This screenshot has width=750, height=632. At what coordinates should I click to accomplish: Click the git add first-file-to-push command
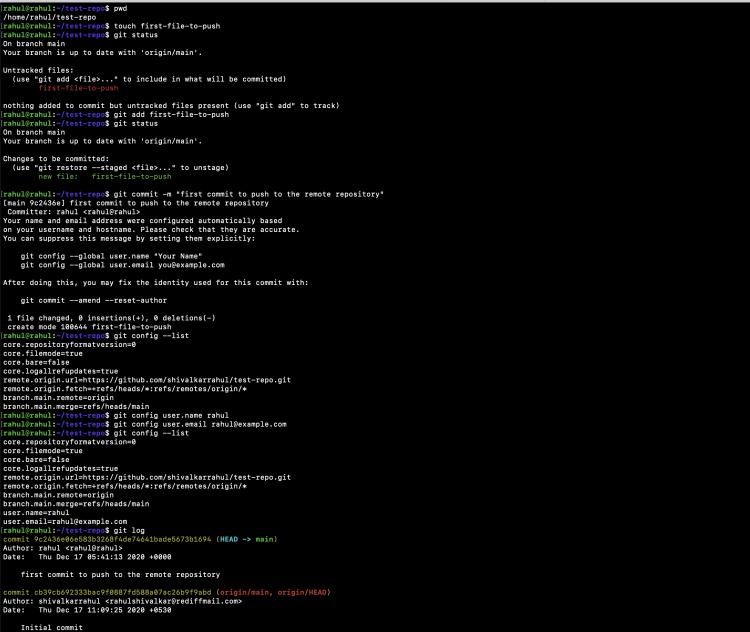coord(172,114)
